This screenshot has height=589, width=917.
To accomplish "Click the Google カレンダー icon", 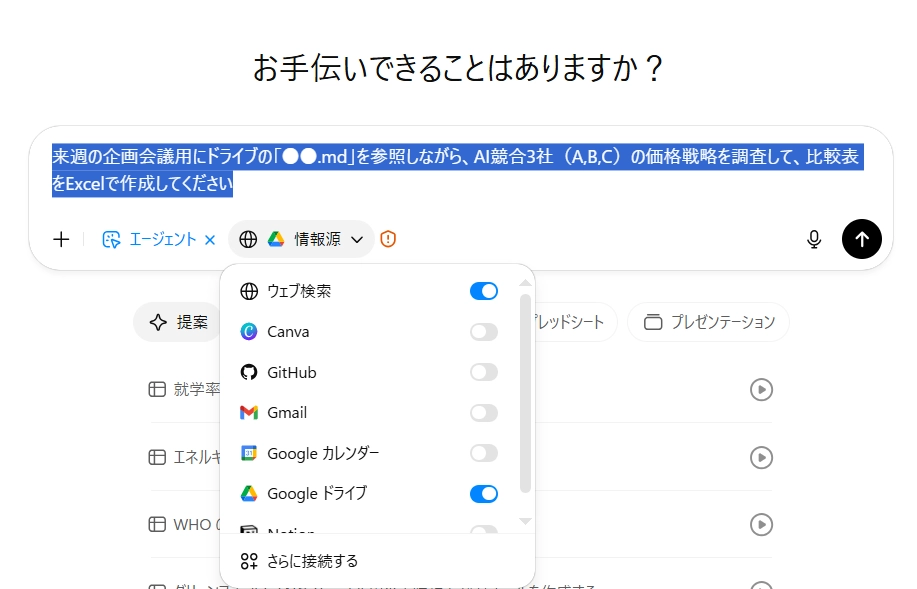I will pos(249,453).
